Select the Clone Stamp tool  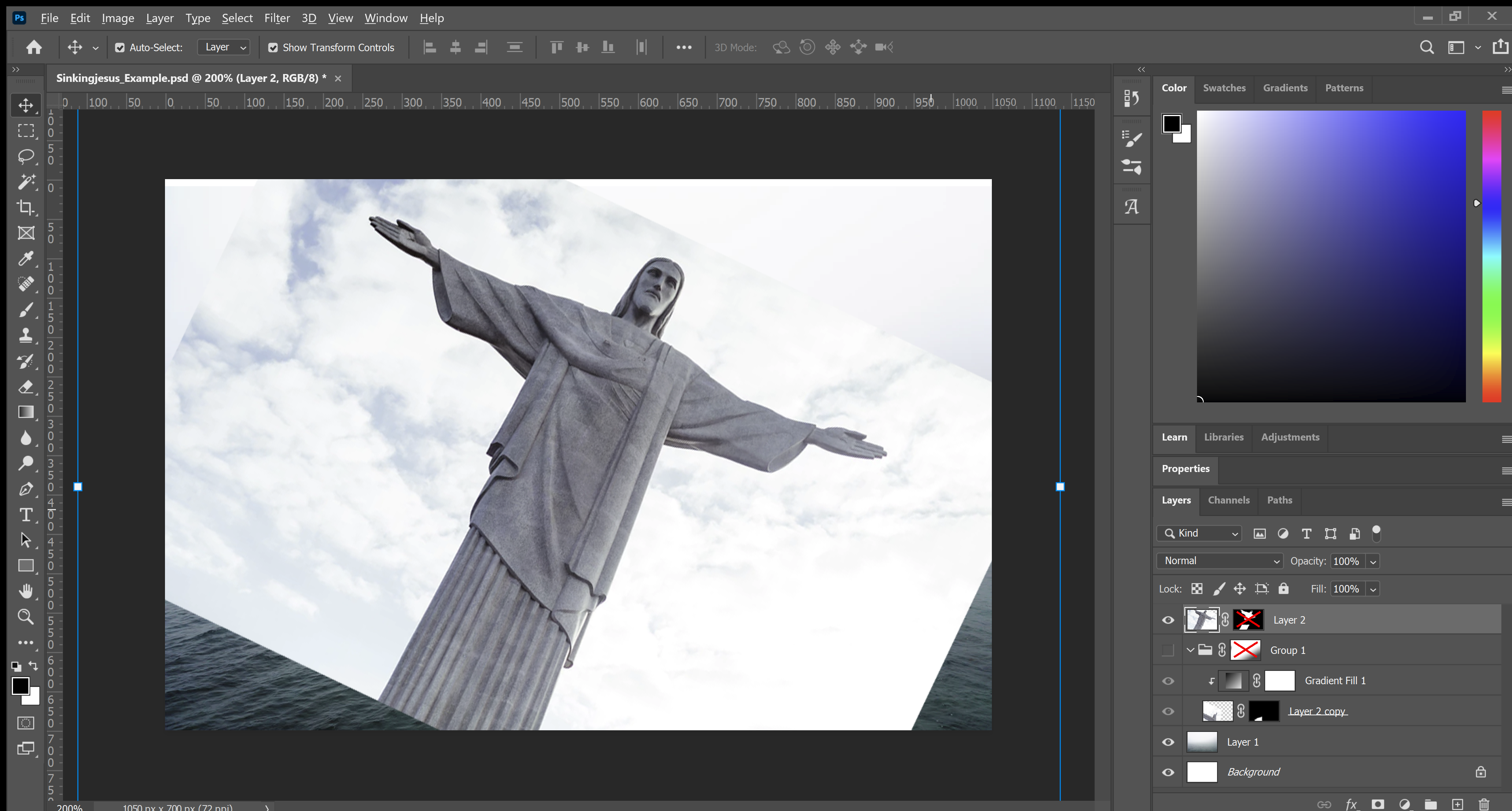tap(26, 335)
